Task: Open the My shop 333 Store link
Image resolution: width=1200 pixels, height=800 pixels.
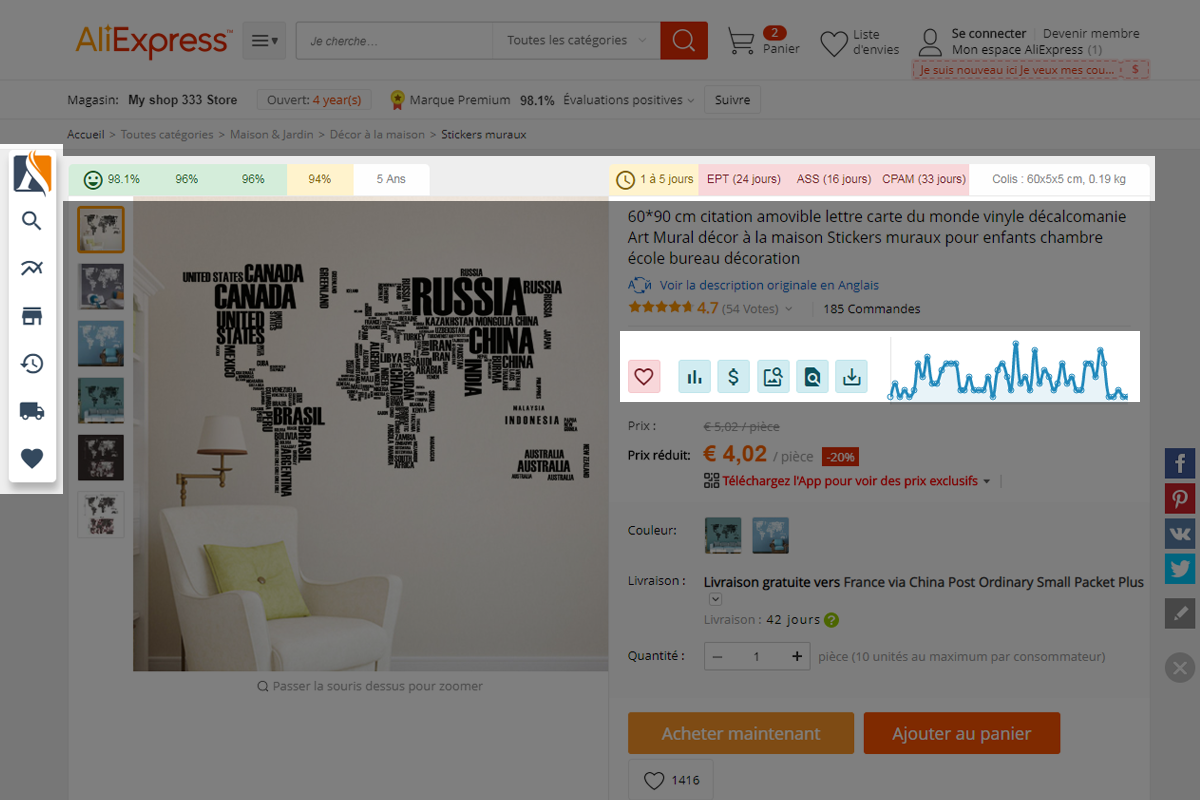Action: (x=183, y=100)
